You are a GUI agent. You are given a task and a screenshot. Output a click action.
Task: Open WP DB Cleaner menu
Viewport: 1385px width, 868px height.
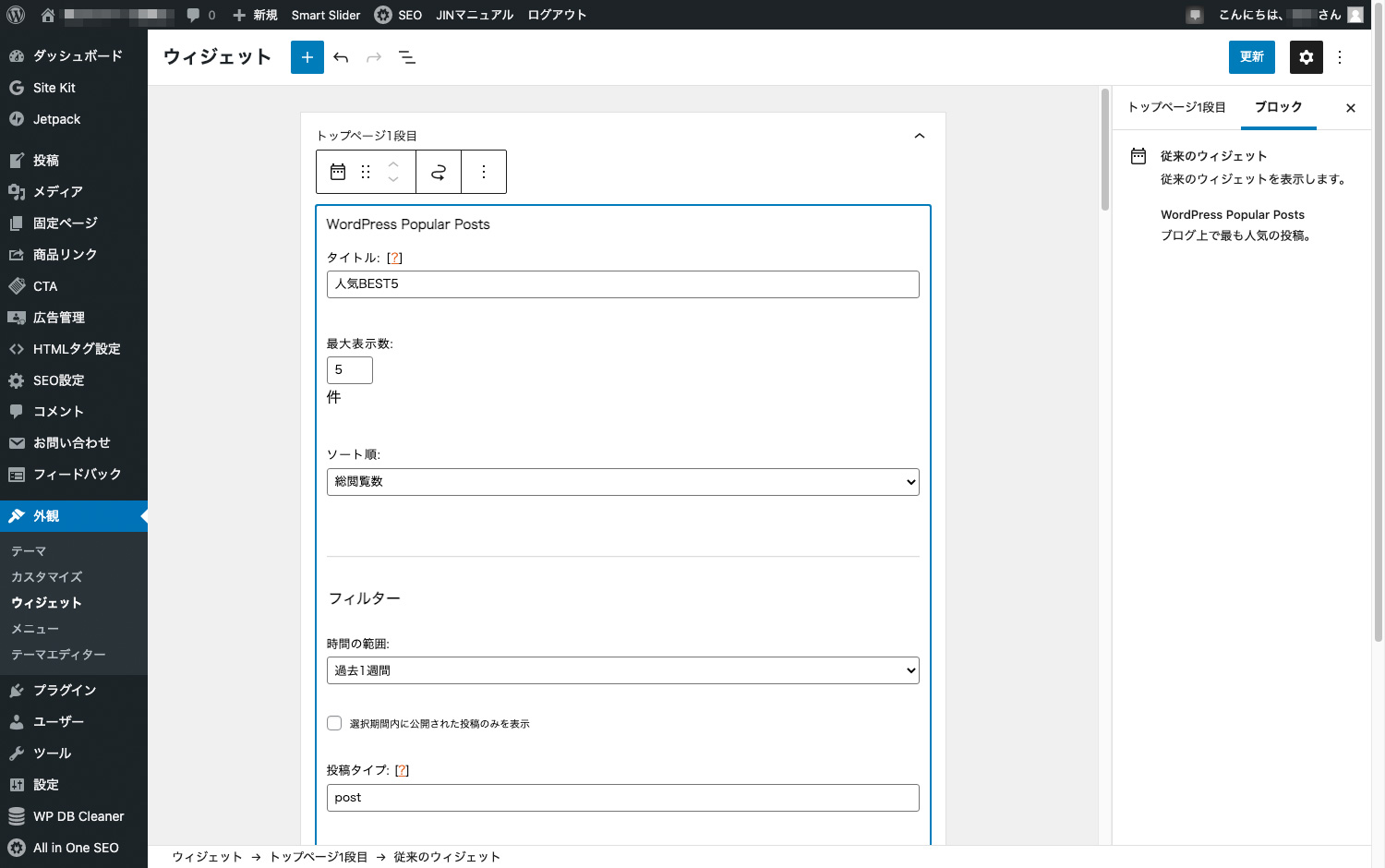pyautogui.click(x=74, y=816)
